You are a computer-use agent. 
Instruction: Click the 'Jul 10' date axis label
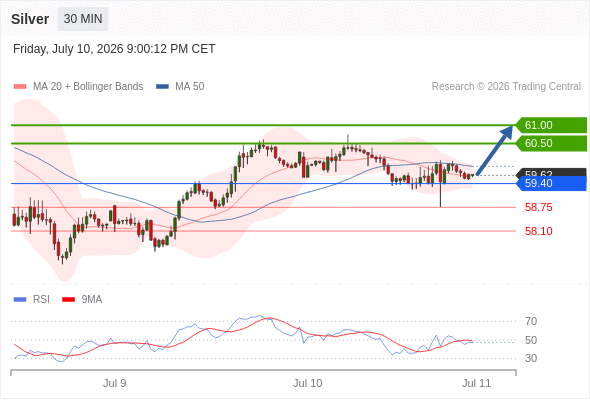point(308,383)
